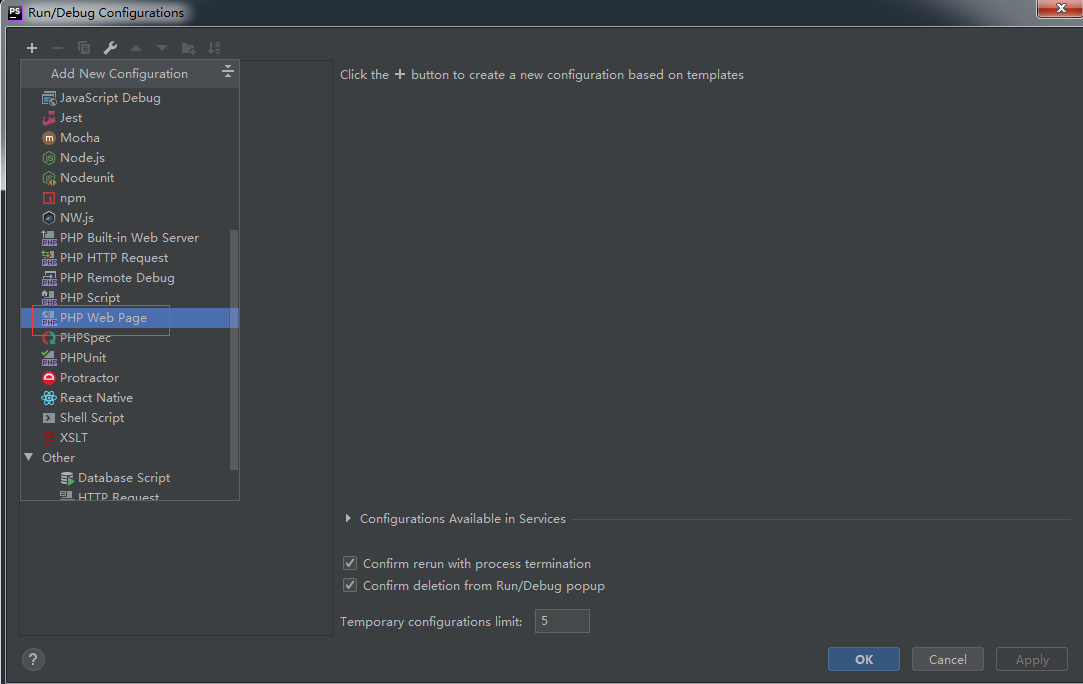The image size is (1083, 684).
Task: Select the JavaScript Debug icon
Action: [49, 98]
